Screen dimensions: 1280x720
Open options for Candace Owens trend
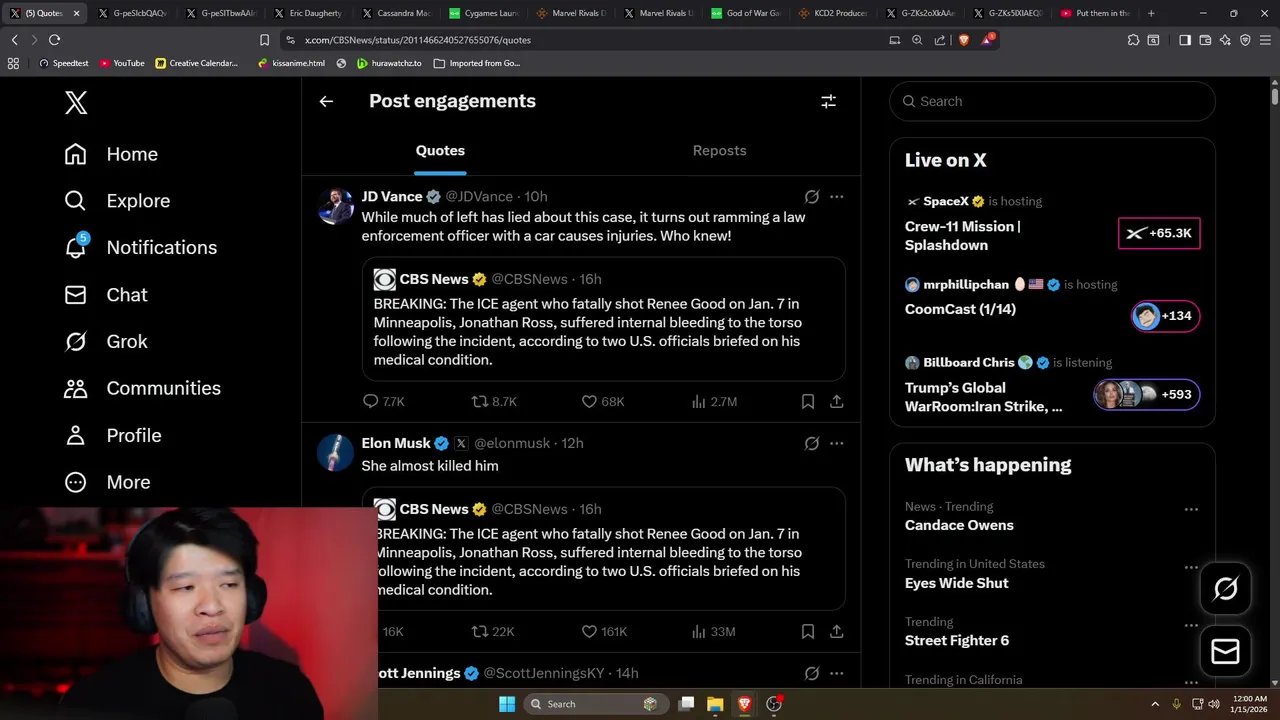(1191, 509)
